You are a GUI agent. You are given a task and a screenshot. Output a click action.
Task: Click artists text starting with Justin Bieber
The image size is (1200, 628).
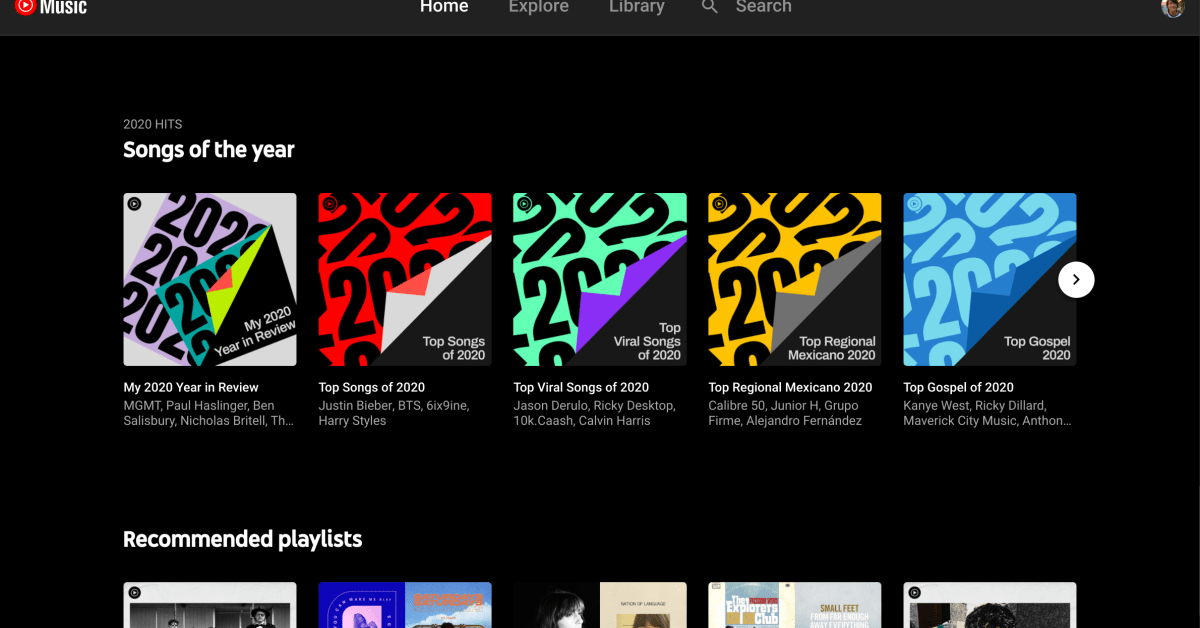pos(394,413)
